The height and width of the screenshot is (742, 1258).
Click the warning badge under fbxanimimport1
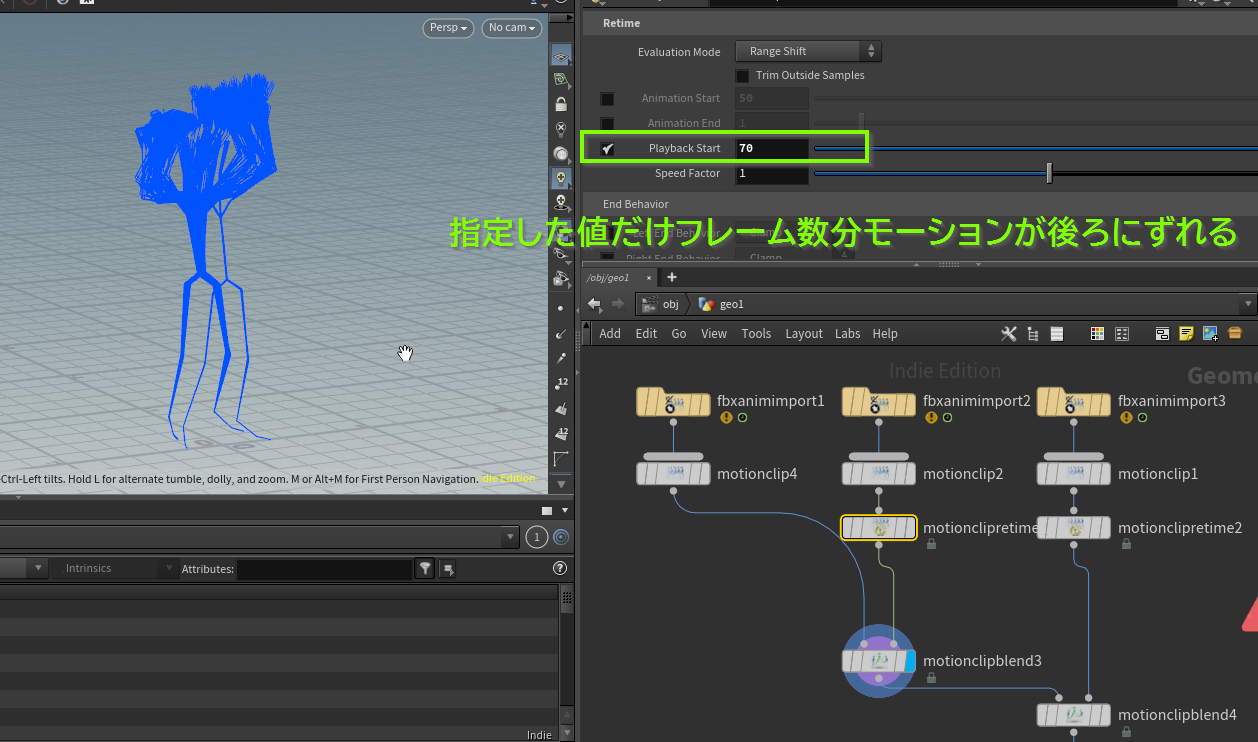726,418
